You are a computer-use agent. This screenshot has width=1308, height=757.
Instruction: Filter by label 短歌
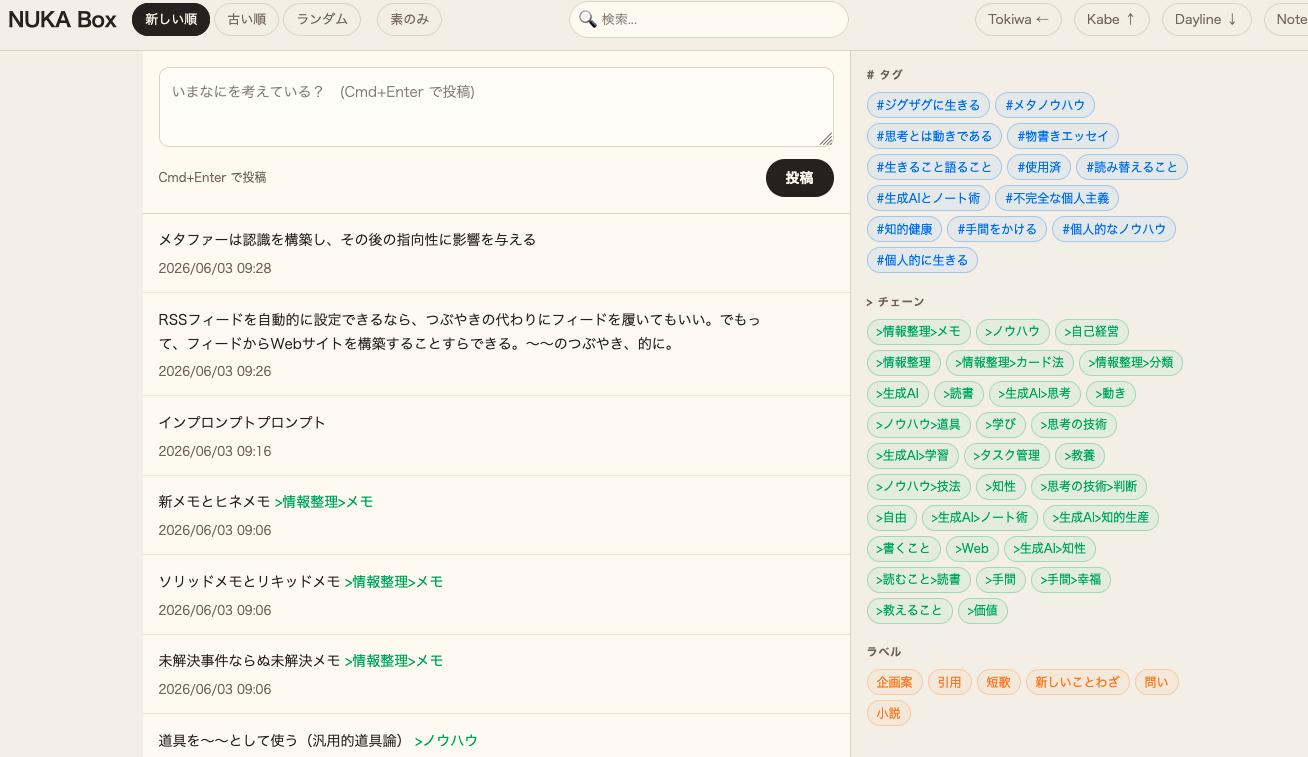click(x=998, y=682)
